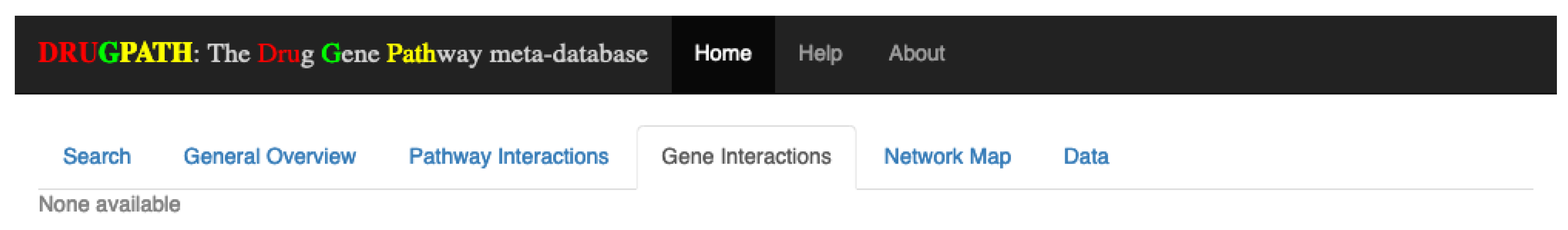This screenshot has height=230, width=1568.
Task: Go to the About page
Action: coord(916,54)
